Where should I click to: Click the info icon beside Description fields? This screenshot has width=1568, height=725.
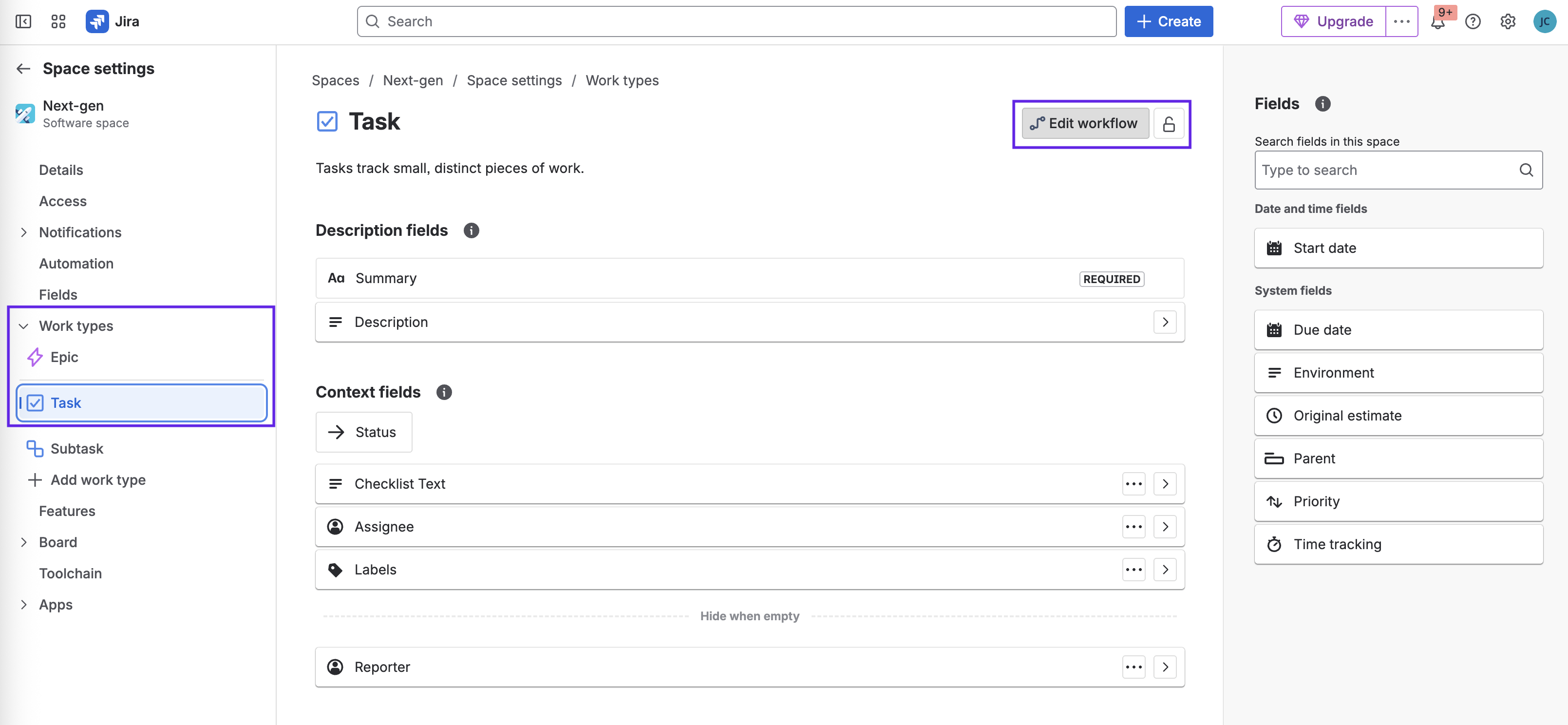click(471, 231)
